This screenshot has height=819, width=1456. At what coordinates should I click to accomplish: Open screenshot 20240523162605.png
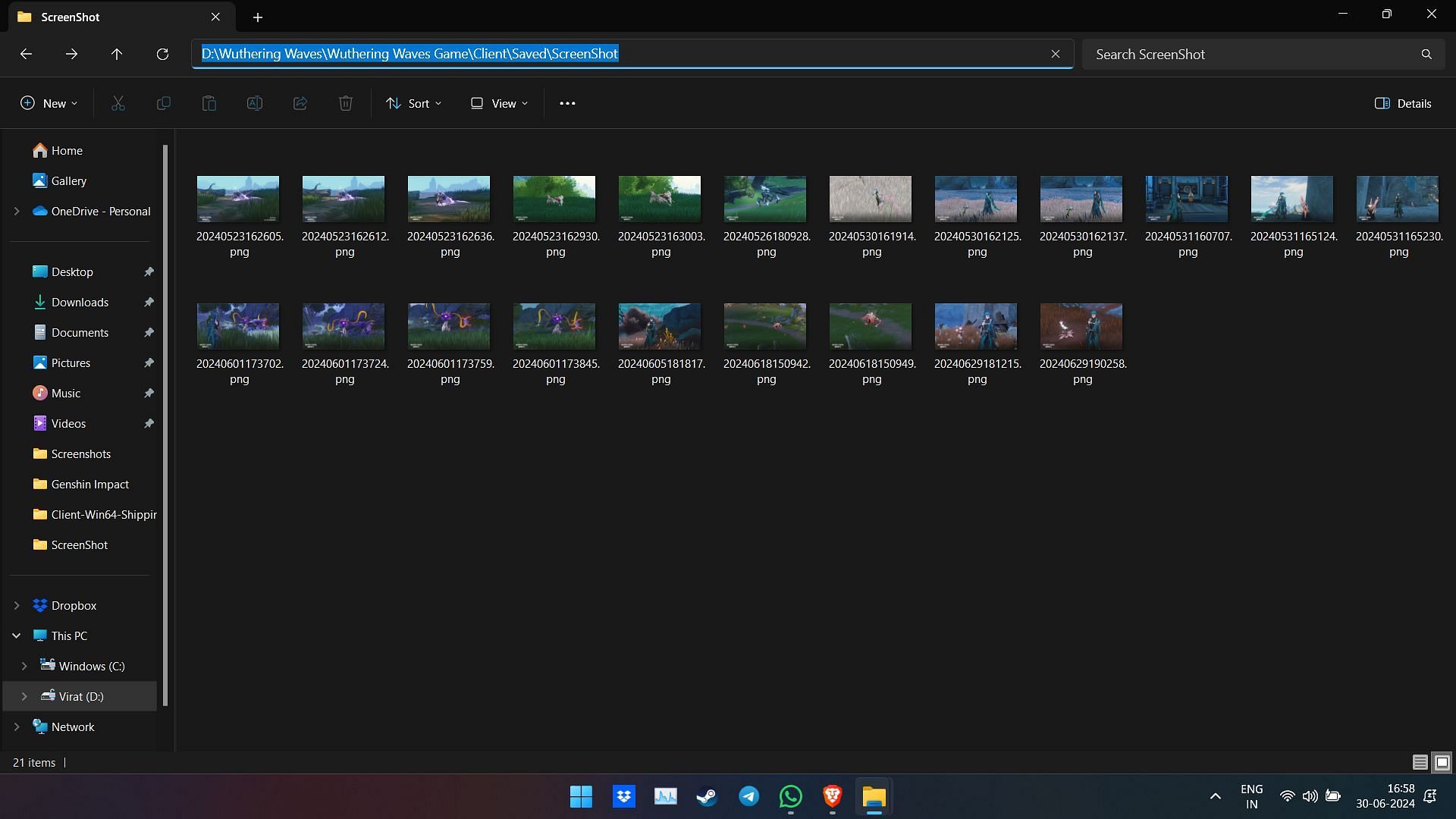coord(238,198)
